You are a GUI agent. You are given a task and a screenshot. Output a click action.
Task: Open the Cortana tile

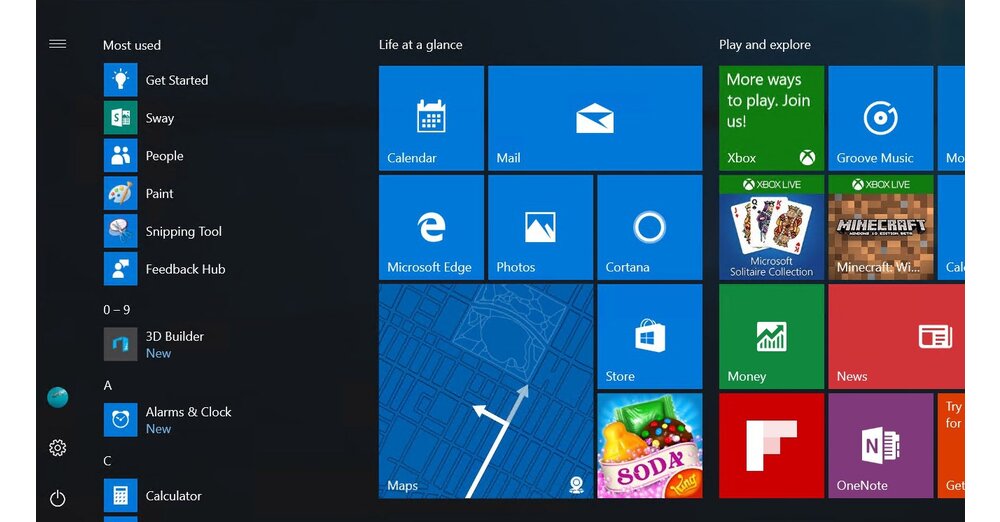(x=650, y=227)
